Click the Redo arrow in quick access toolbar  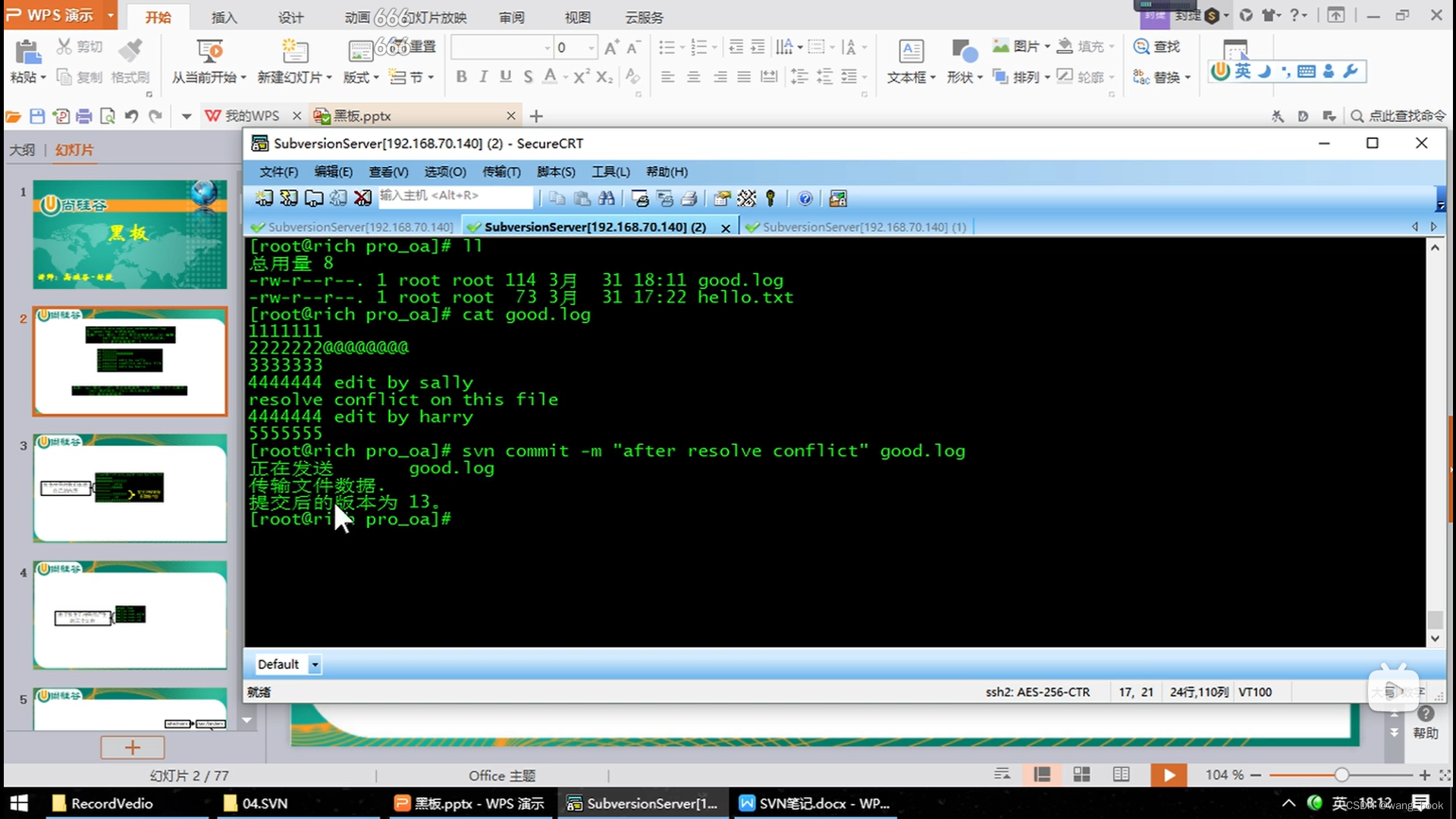coord(155,116)
